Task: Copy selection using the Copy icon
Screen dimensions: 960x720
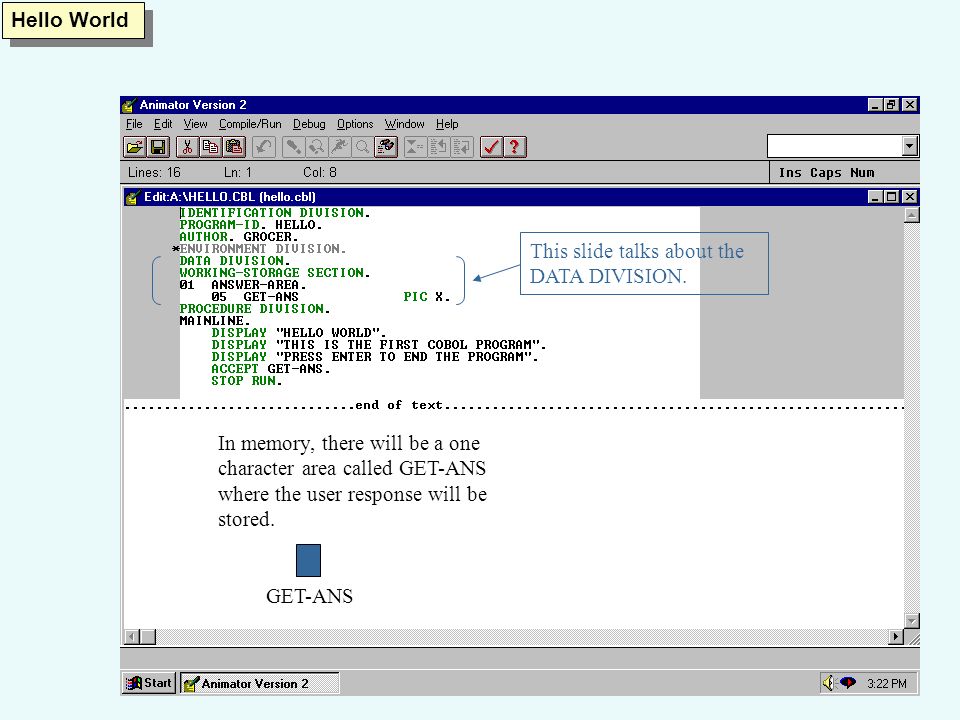Action: 211,147
